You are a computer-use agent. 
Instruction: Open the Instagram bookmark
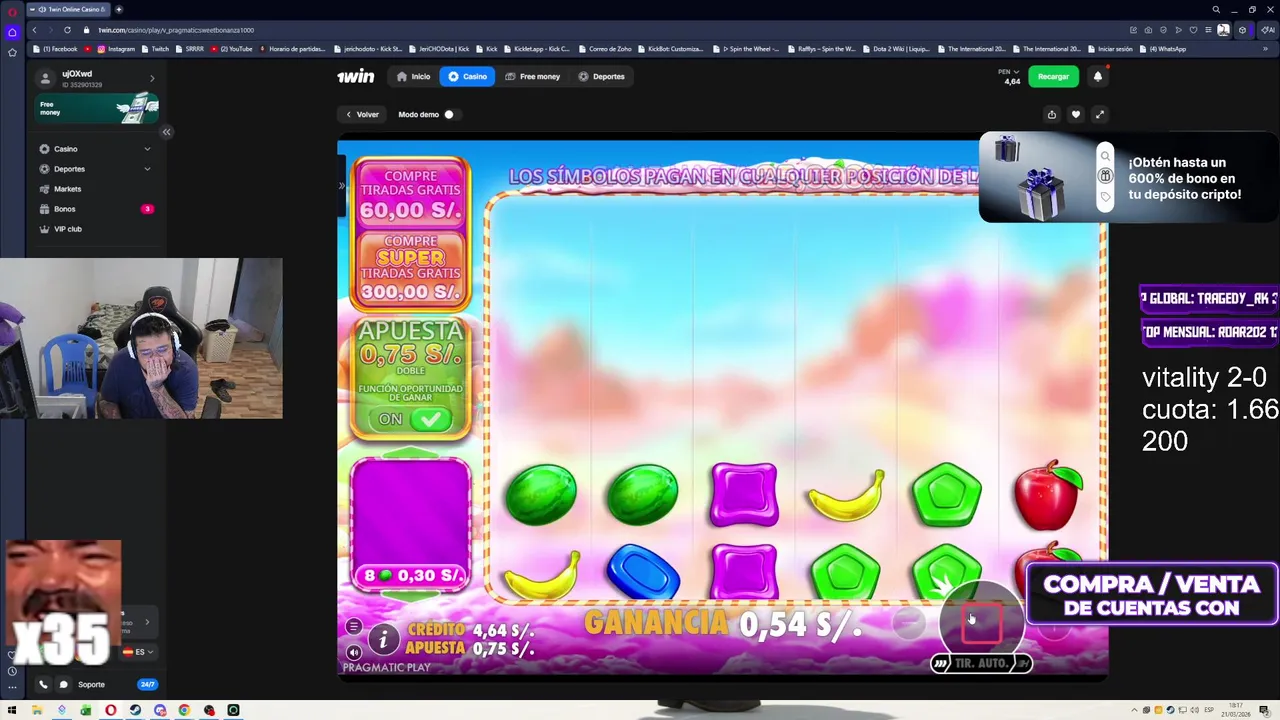pos(116,49)
